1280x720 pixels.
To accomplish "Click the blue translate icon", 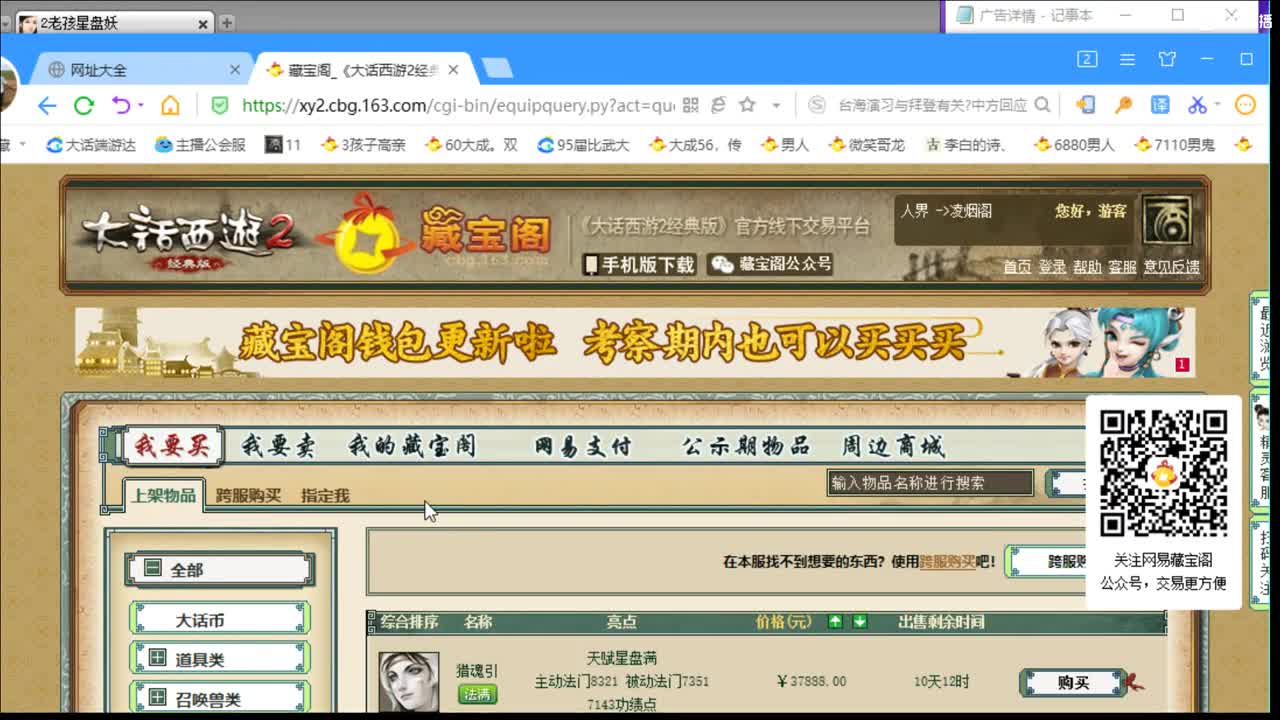I will (1160, 105).
